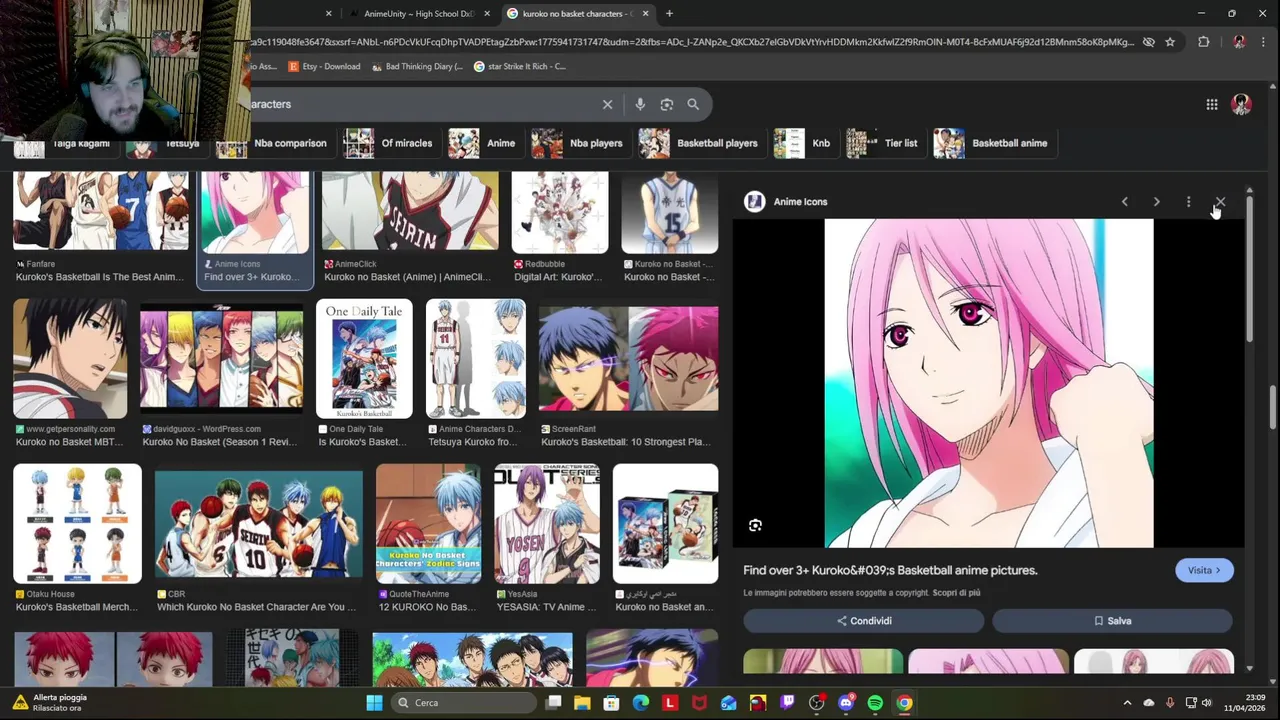Open Windows Start menu
Image resolution: width=1280 pixels, height=720 pixels.
tap(374, 703)
